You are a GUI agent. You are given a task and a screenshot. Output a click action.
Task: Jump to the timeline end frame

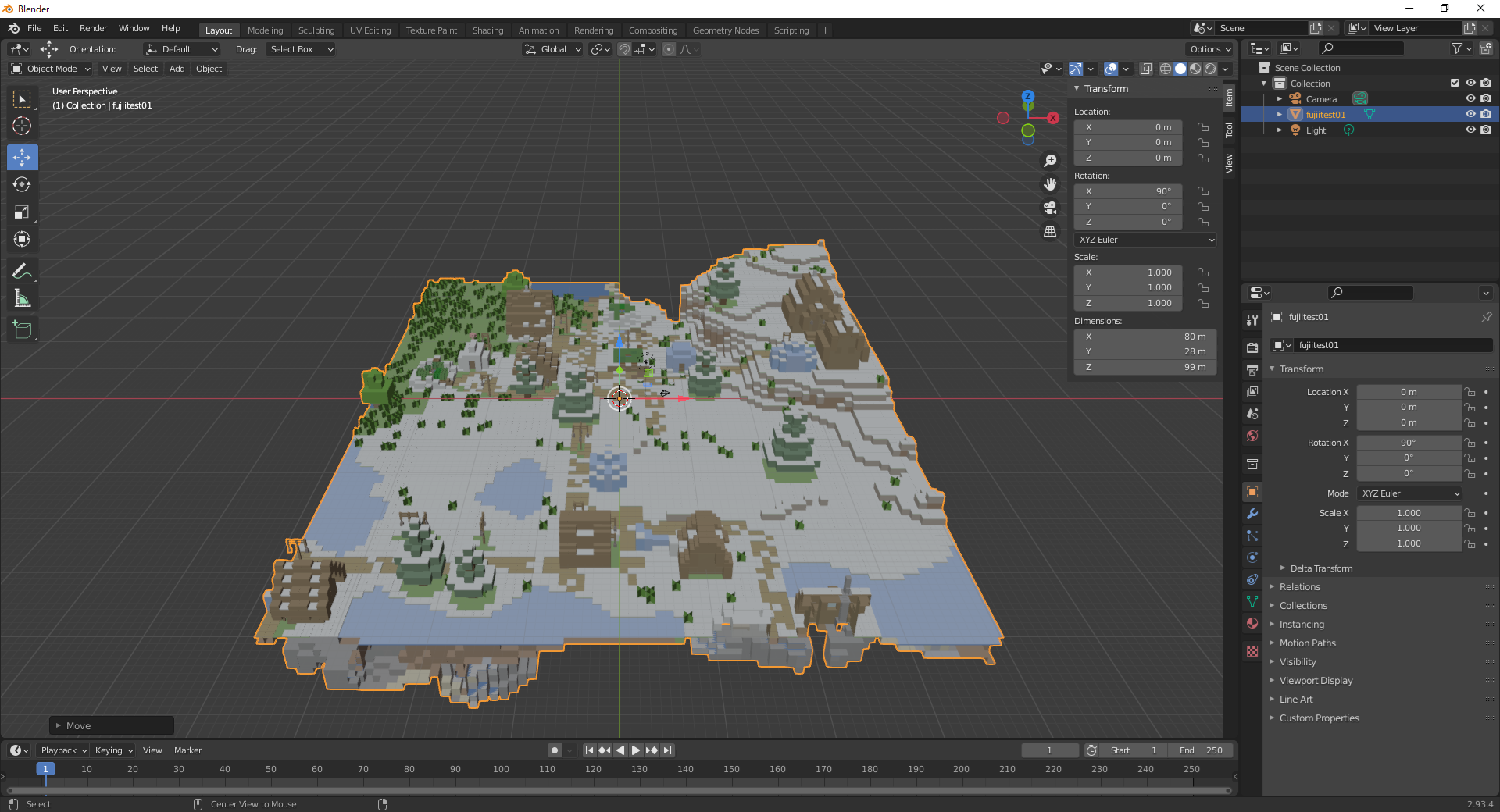tap(667, 750)
